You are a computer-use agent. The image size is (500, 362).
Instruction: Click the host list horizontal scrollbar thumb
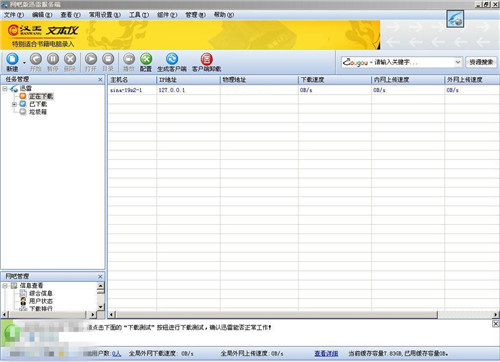coord(276,314)
